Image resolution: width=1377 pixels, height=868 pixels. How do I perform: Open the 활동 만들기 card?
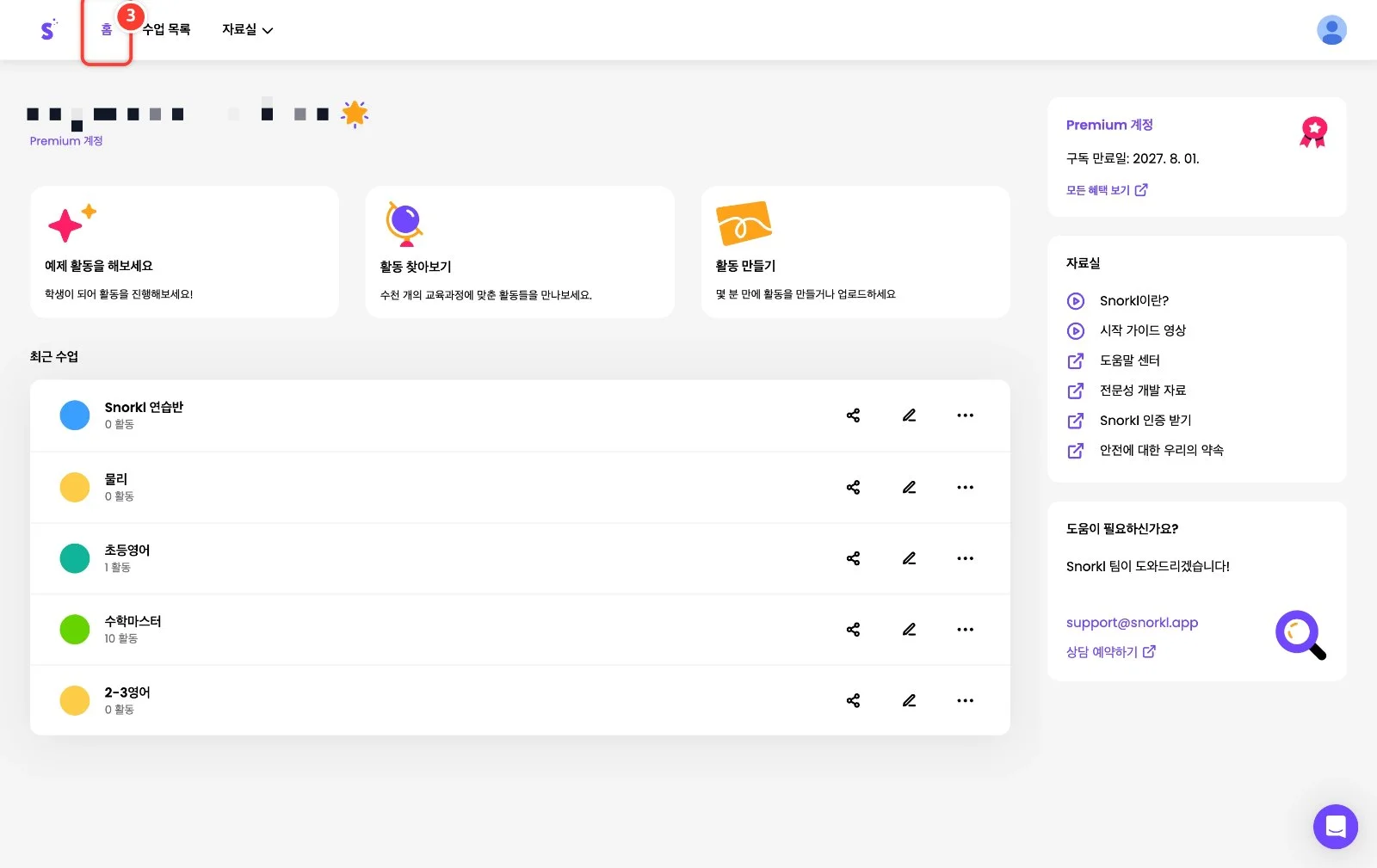855,252
